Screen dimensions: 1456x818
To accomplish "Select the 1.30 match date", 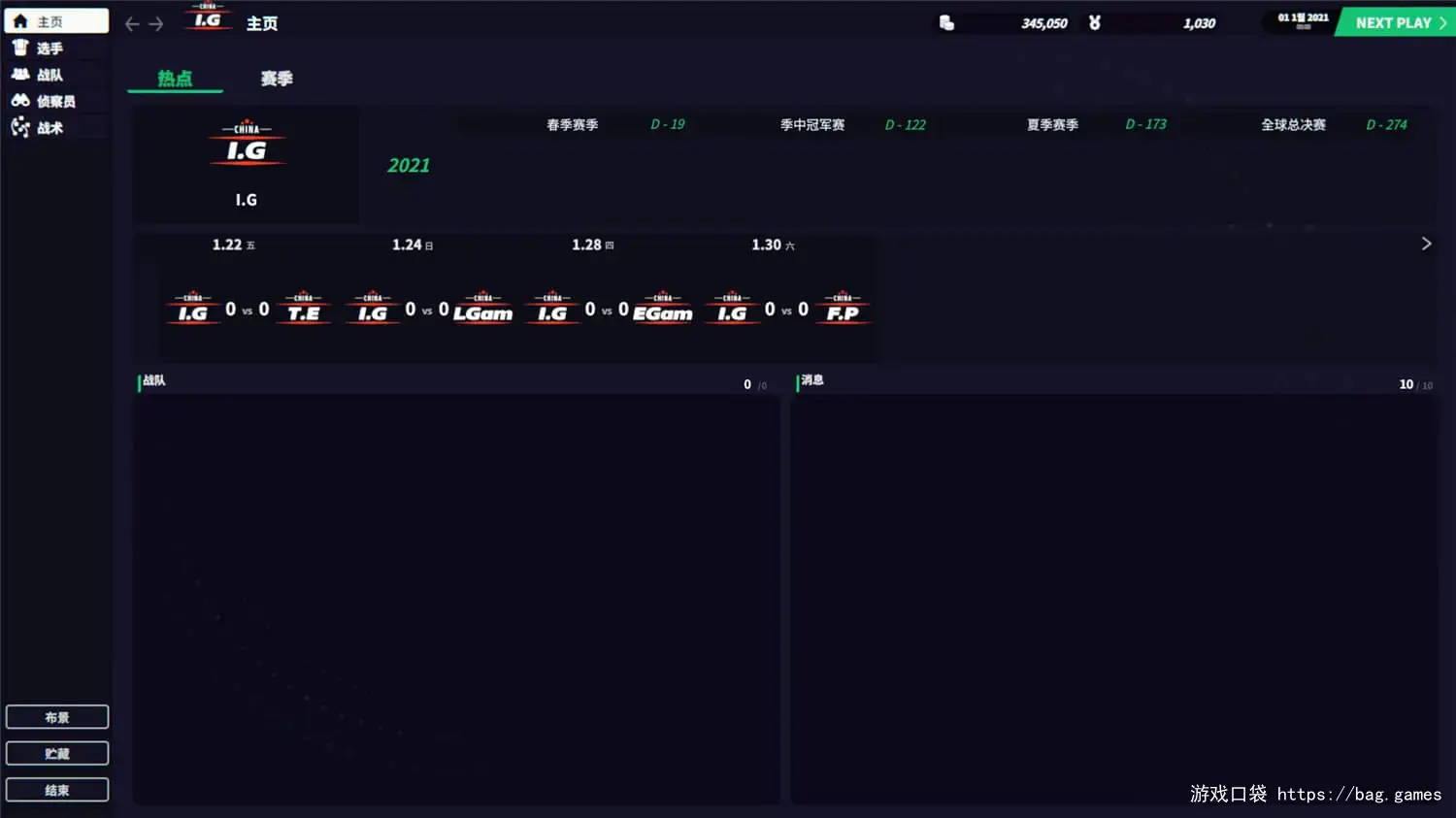I will [773, 245].
